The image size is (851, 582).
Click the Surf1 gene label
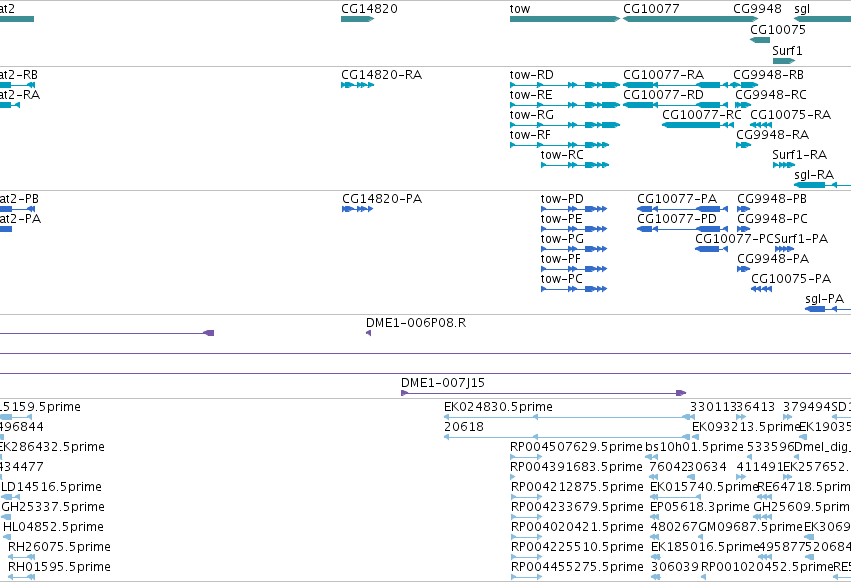(787, 51)
